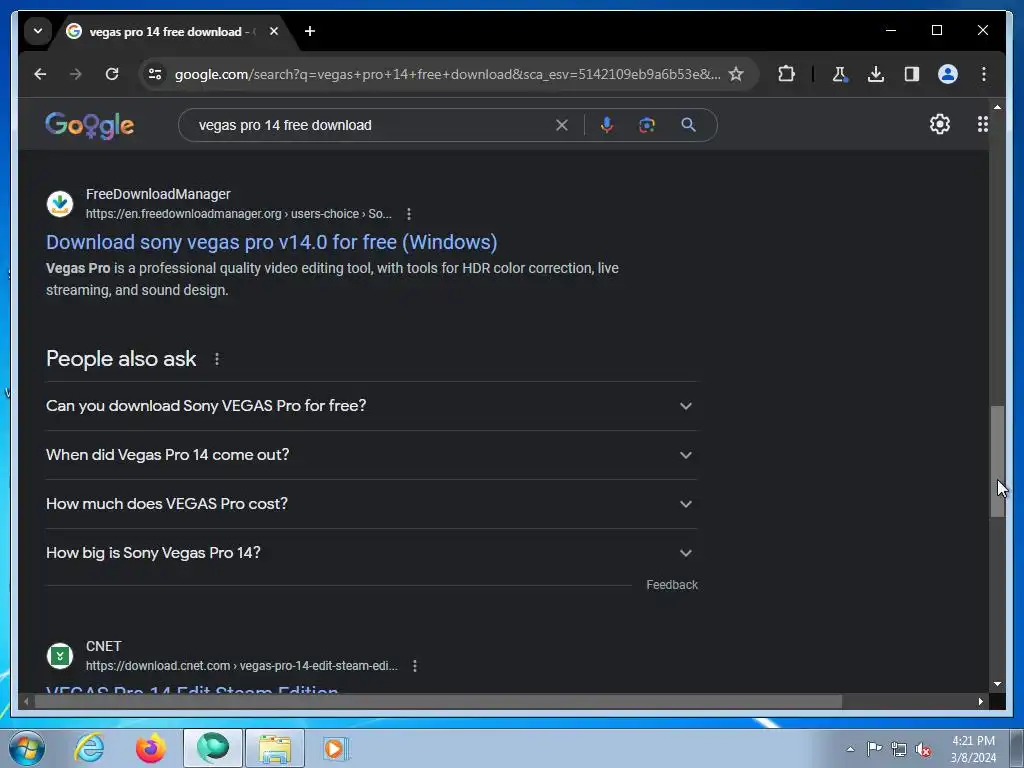Open Windows Explorer folder in taskbar
1024x768 pixels.
(x=275, y=748)
